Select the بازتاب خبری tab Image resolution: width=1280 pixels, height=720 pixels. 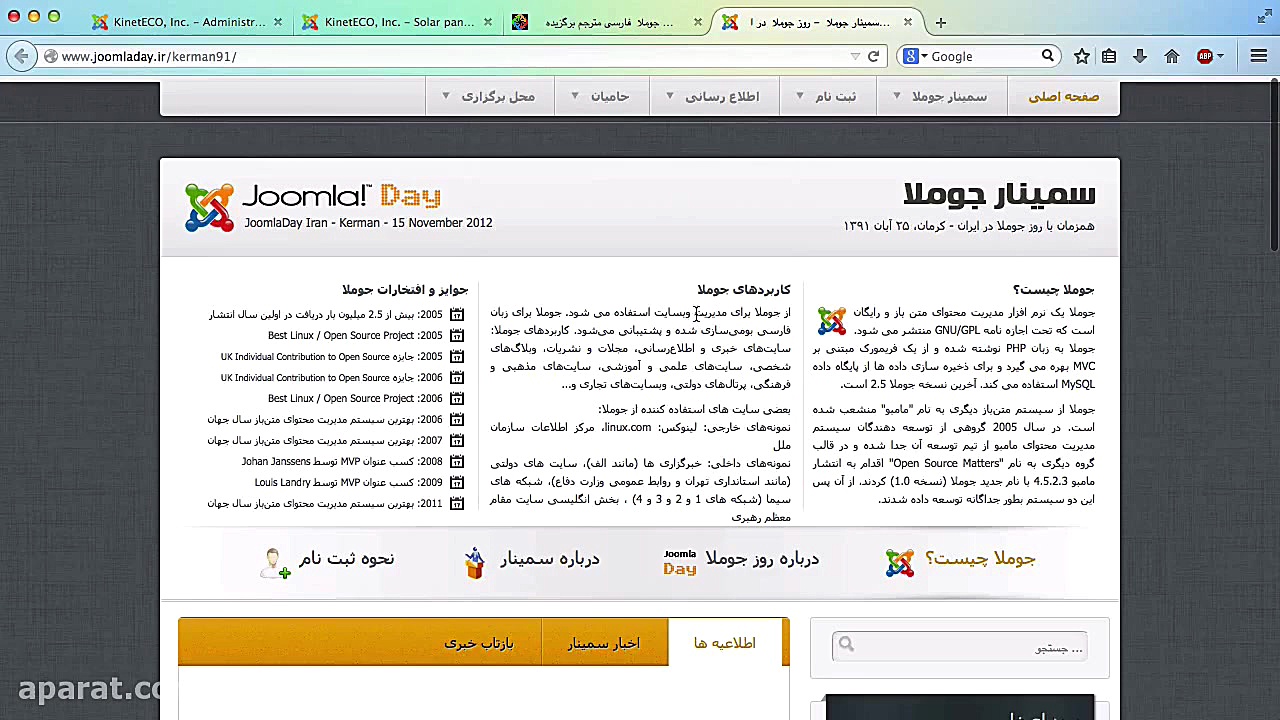point(479,643)
